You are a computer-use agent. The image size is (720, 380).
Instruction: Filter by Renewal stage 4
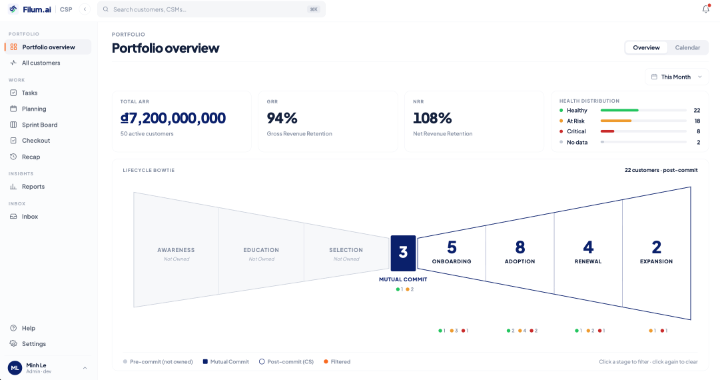[x=588, y=253]
